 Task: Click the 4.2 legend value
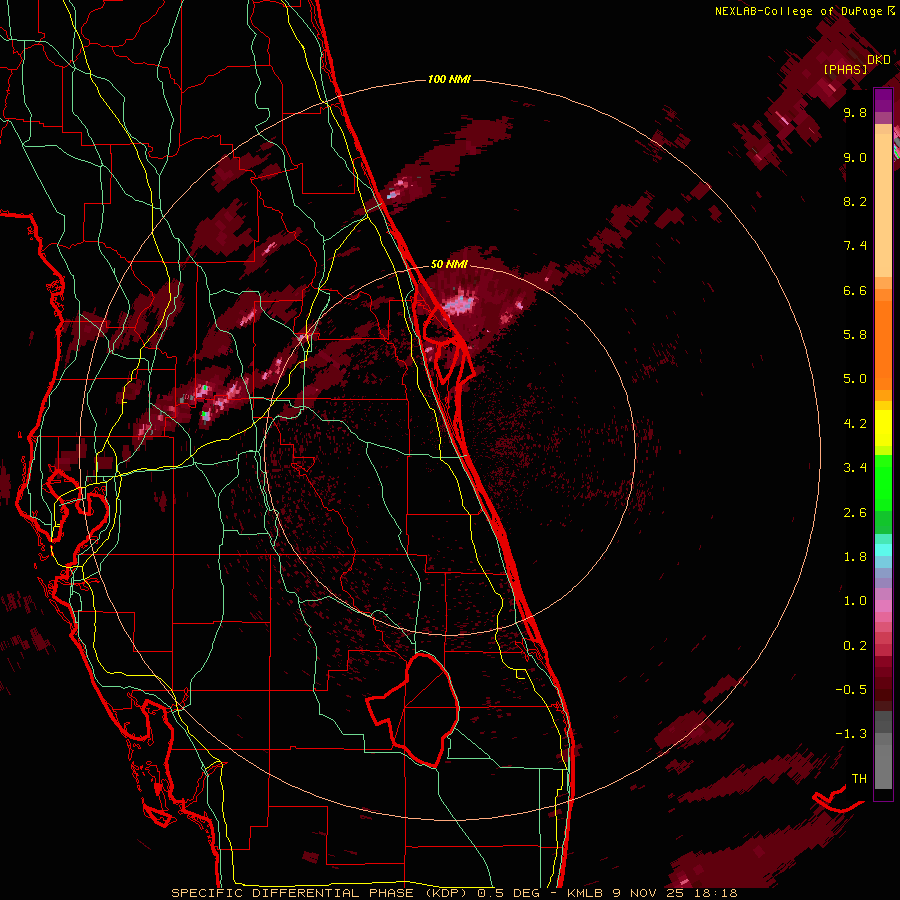pyautogui.click(x=855, y=424)
